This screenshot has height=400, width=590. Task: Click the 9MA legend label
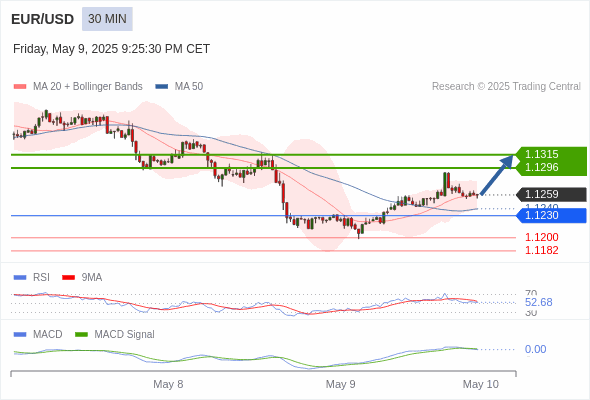click(x=92, y=278)
